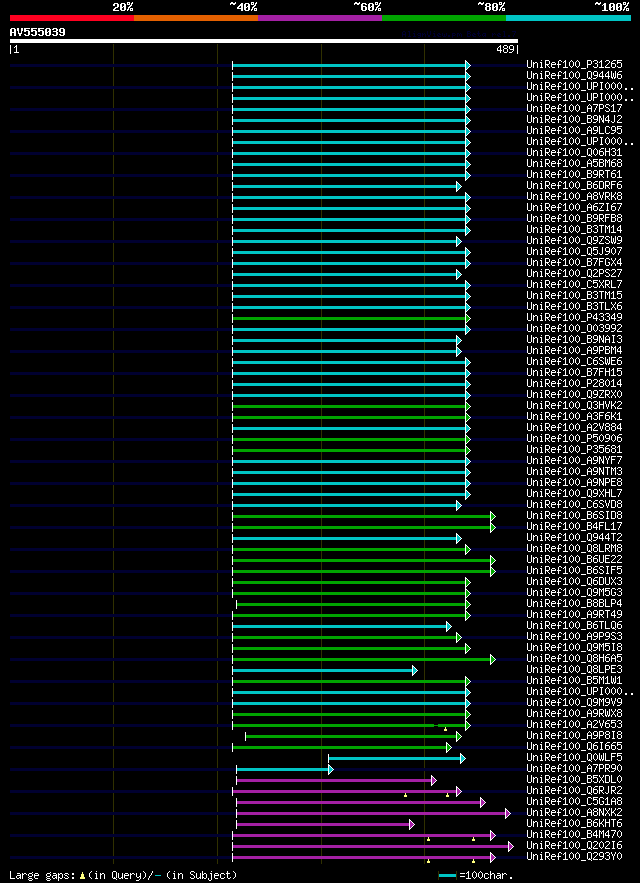
Task: Open hit UniRef100_A8NXK2
Action: coord(574,811)
